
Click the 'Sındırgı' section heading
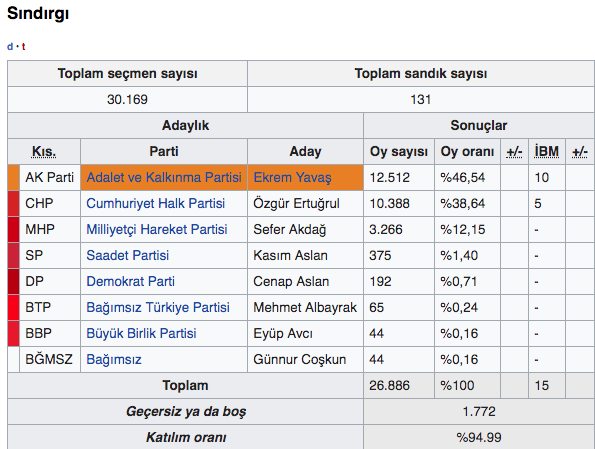pos(38,14)
